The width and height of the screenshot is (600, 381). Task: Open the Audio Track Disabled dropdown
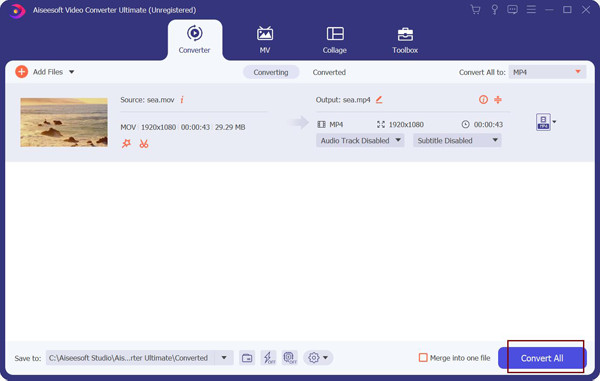click(x=360, y=141)
